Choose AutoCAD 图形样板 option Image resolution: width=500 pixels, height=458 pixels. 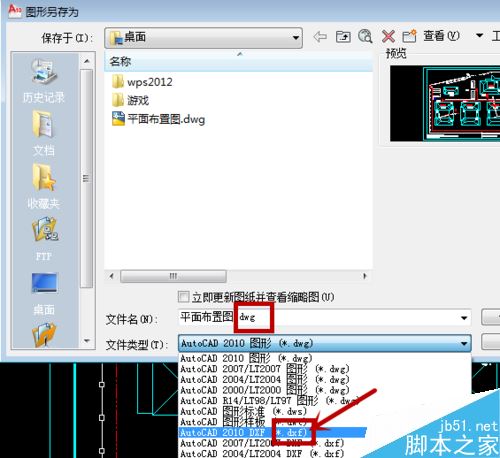[x=243, y=422]
